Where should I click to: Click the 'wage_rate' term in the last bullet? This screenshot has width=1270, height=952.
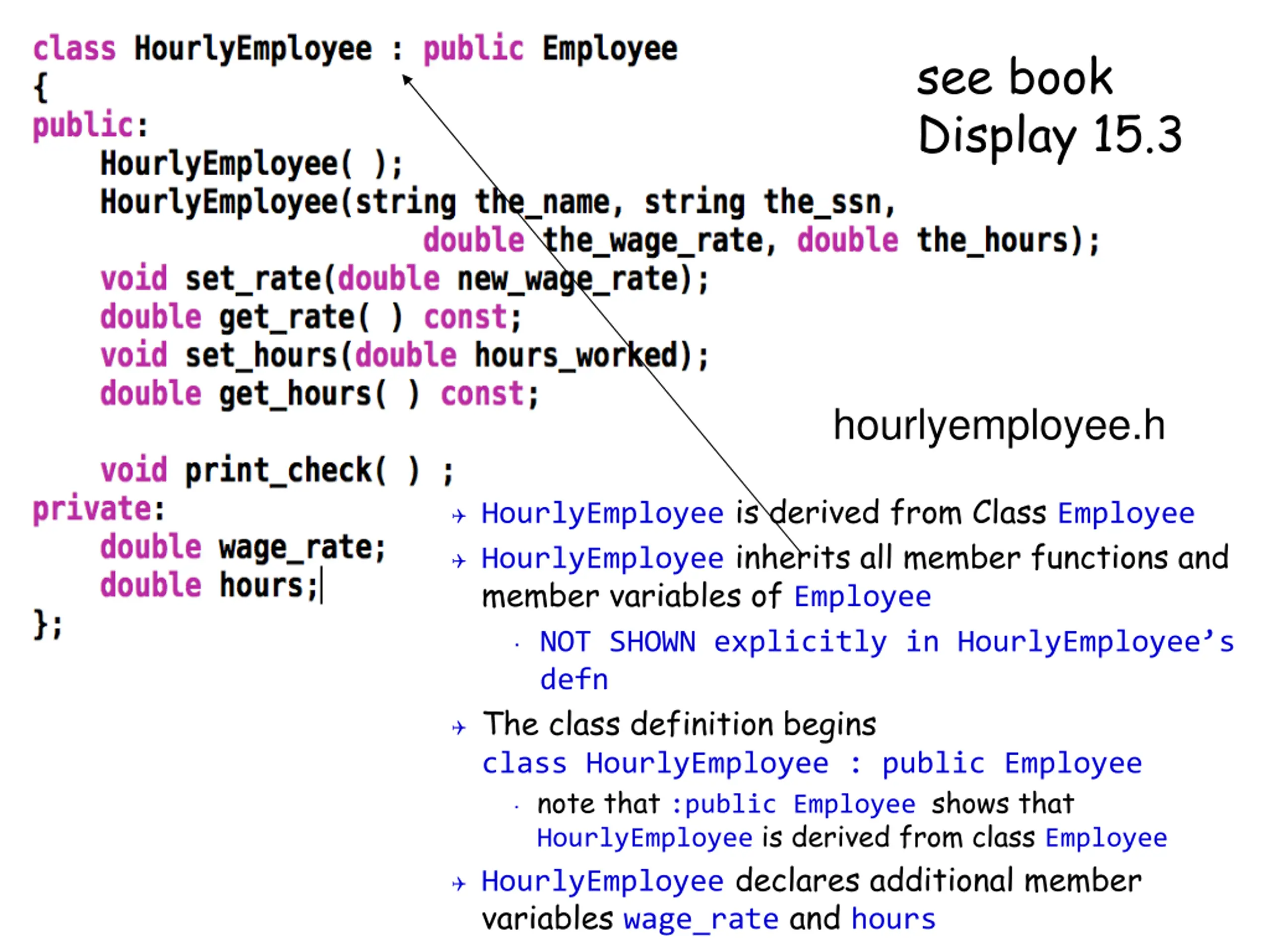point(701,920)
